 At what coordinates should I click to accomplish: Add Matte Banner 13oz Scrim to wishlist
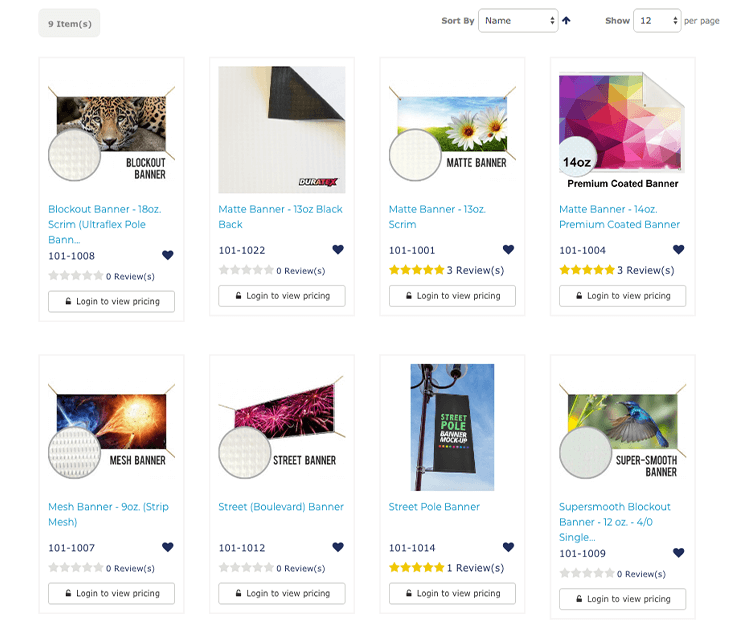(x=508, y=250)
